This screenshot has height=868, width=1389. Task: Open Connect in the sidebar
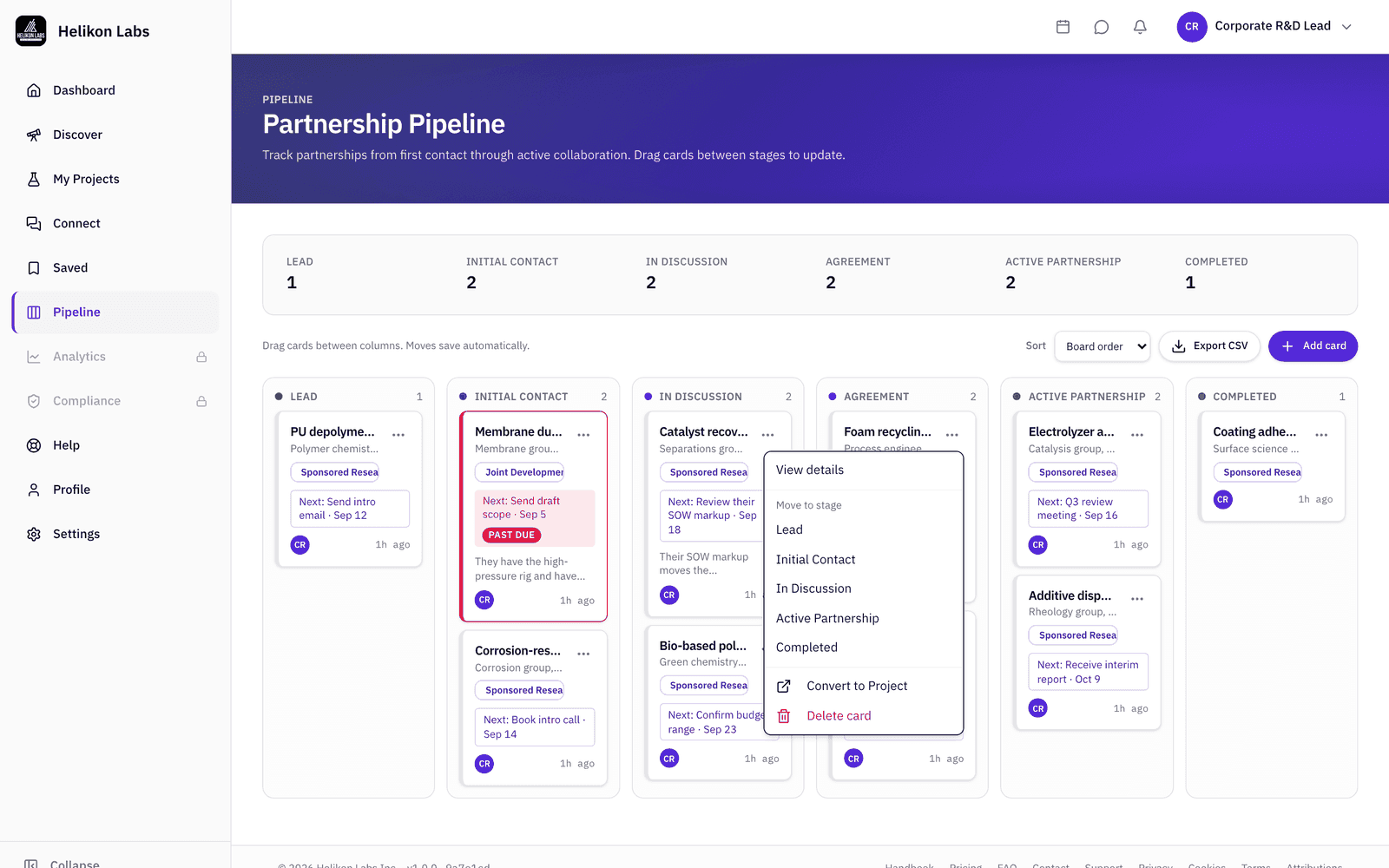(115, 223)
